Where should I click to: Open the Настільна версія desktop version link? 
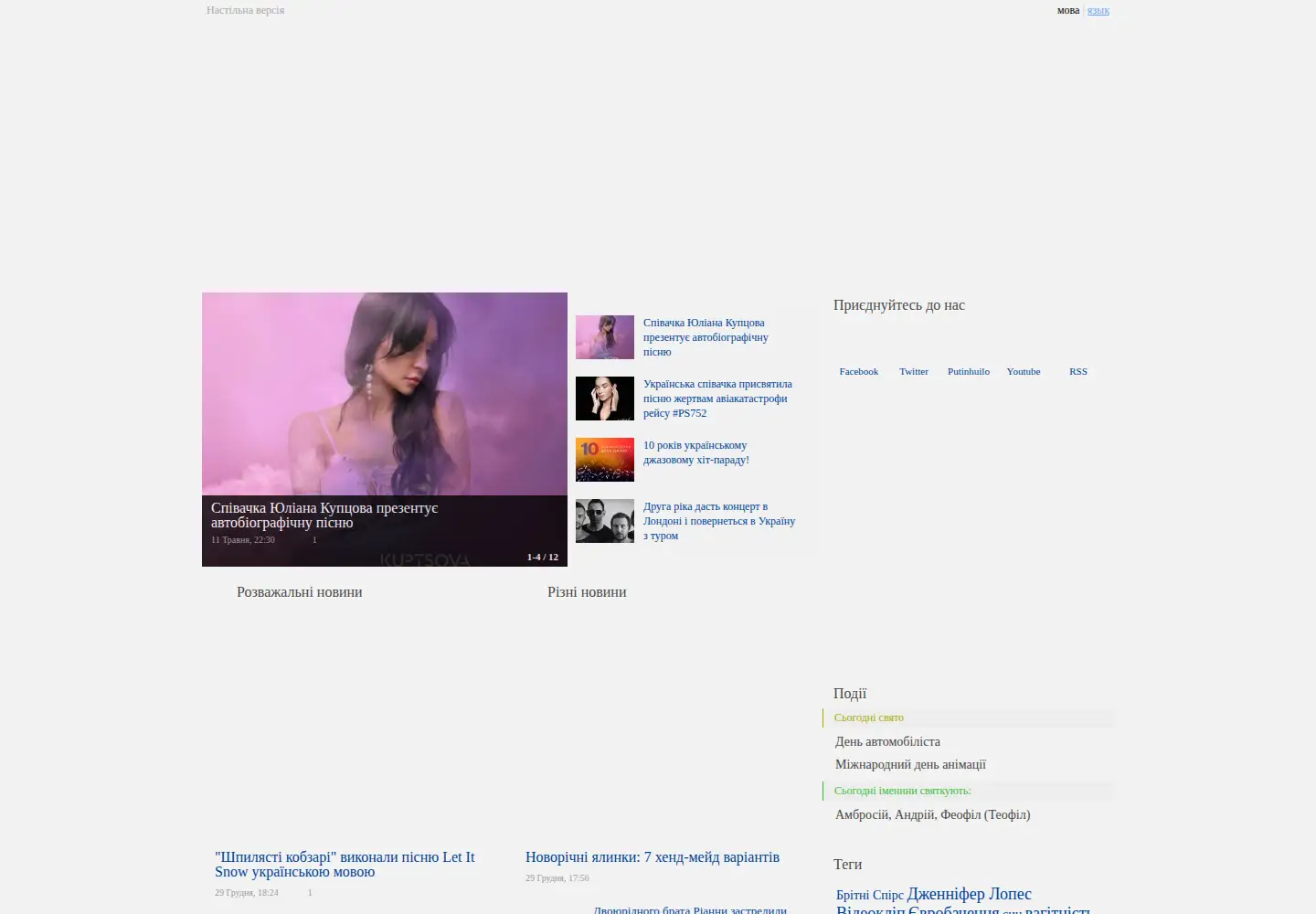[x=245, y=10]
